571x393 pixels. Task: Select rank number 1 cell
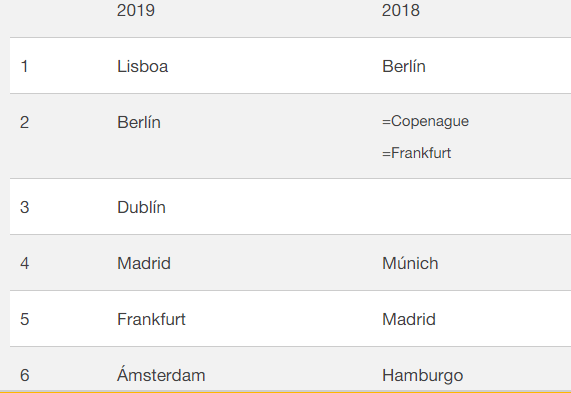[x=24, y=66]
